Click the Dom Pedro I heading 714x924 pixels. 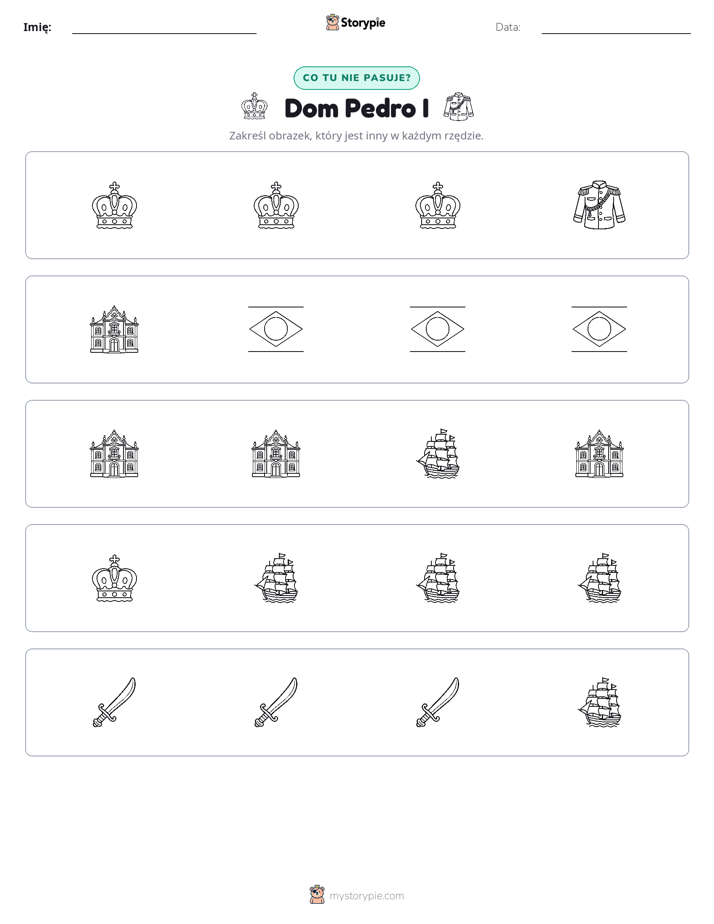click(356, 108)
